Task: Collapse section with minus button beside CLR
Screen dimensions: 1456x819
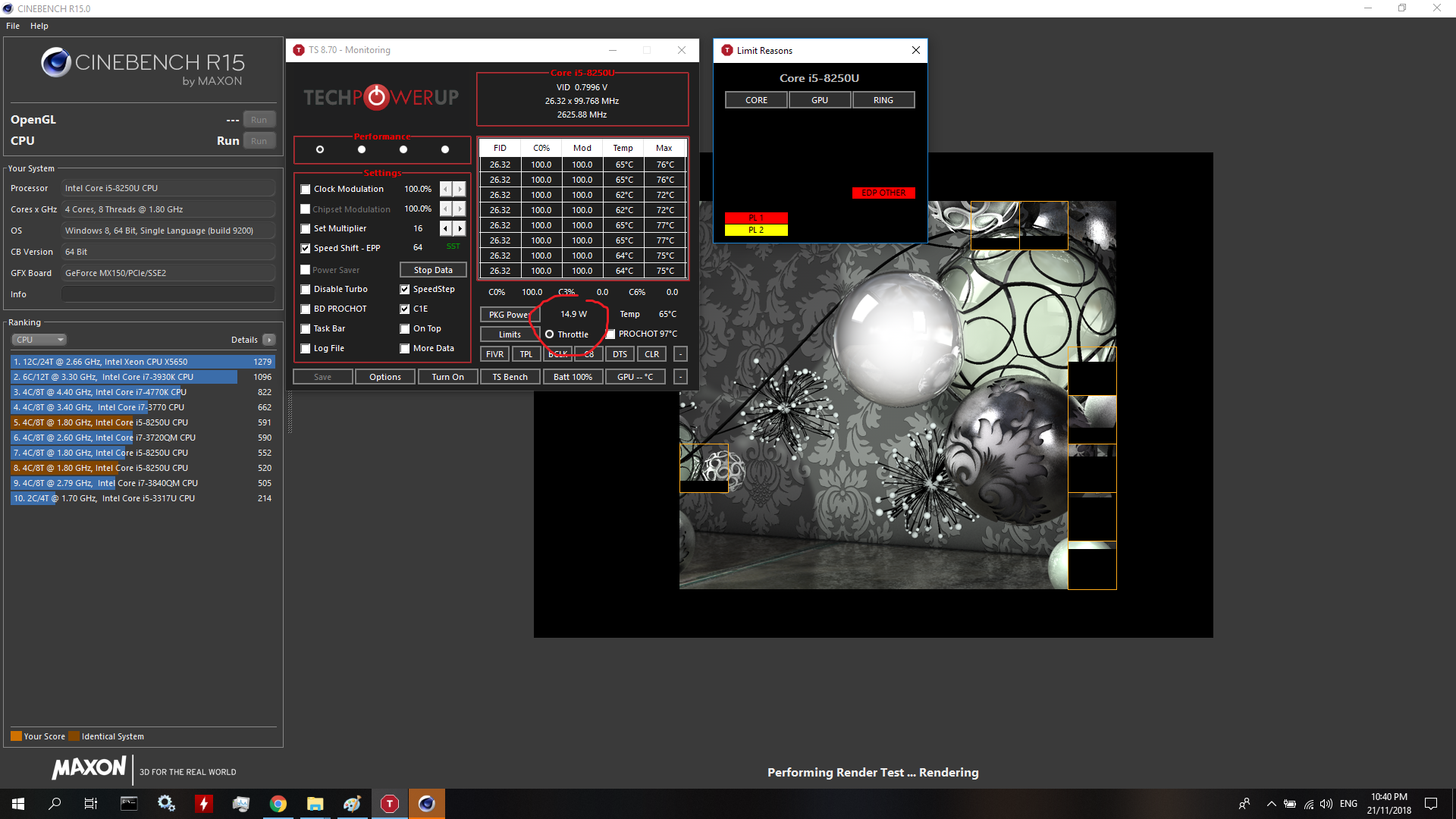Action: click(x=680, y=354)
